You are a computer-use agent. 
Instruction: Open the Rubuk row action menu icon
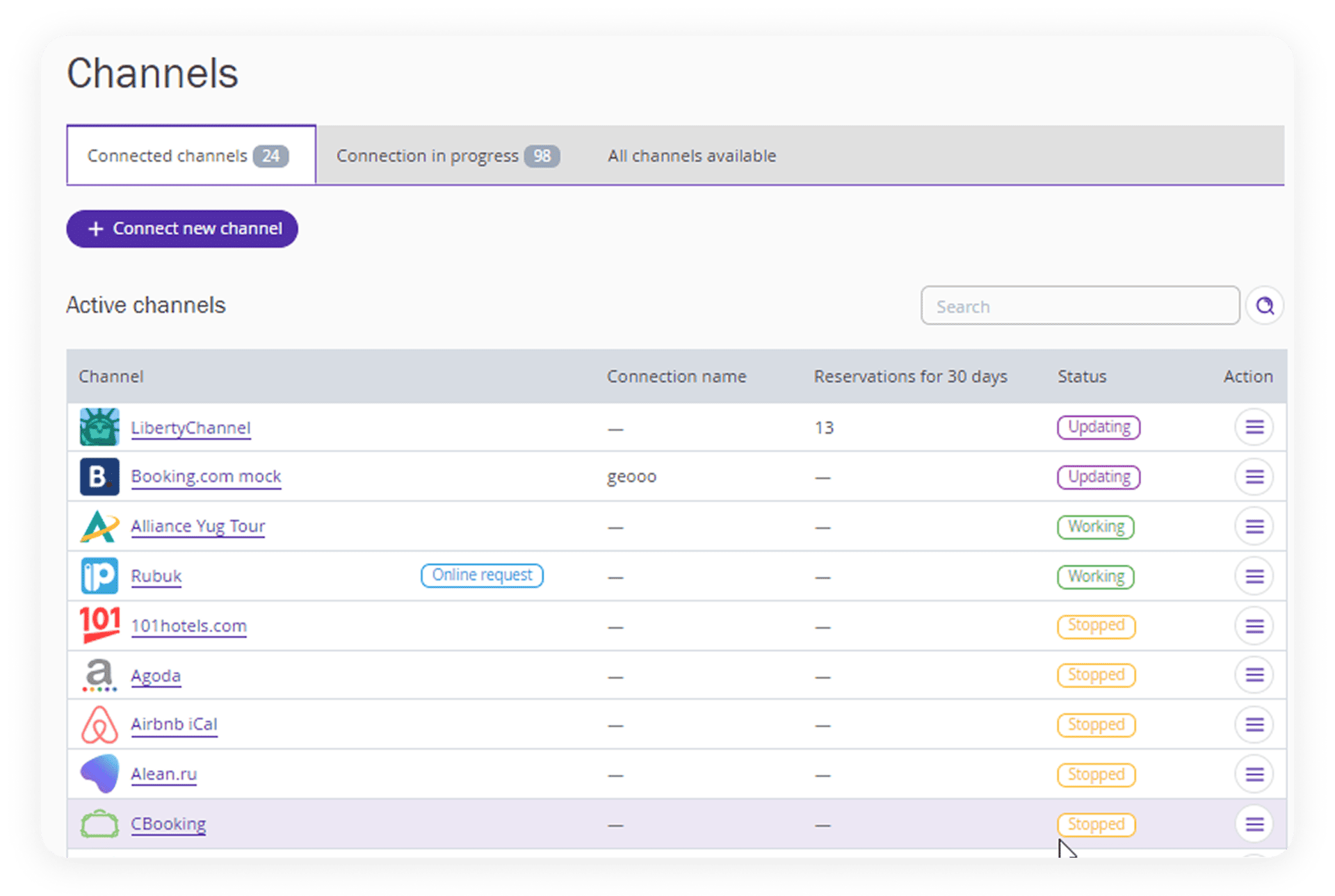pyautogui.click(x=1254, y=576)
